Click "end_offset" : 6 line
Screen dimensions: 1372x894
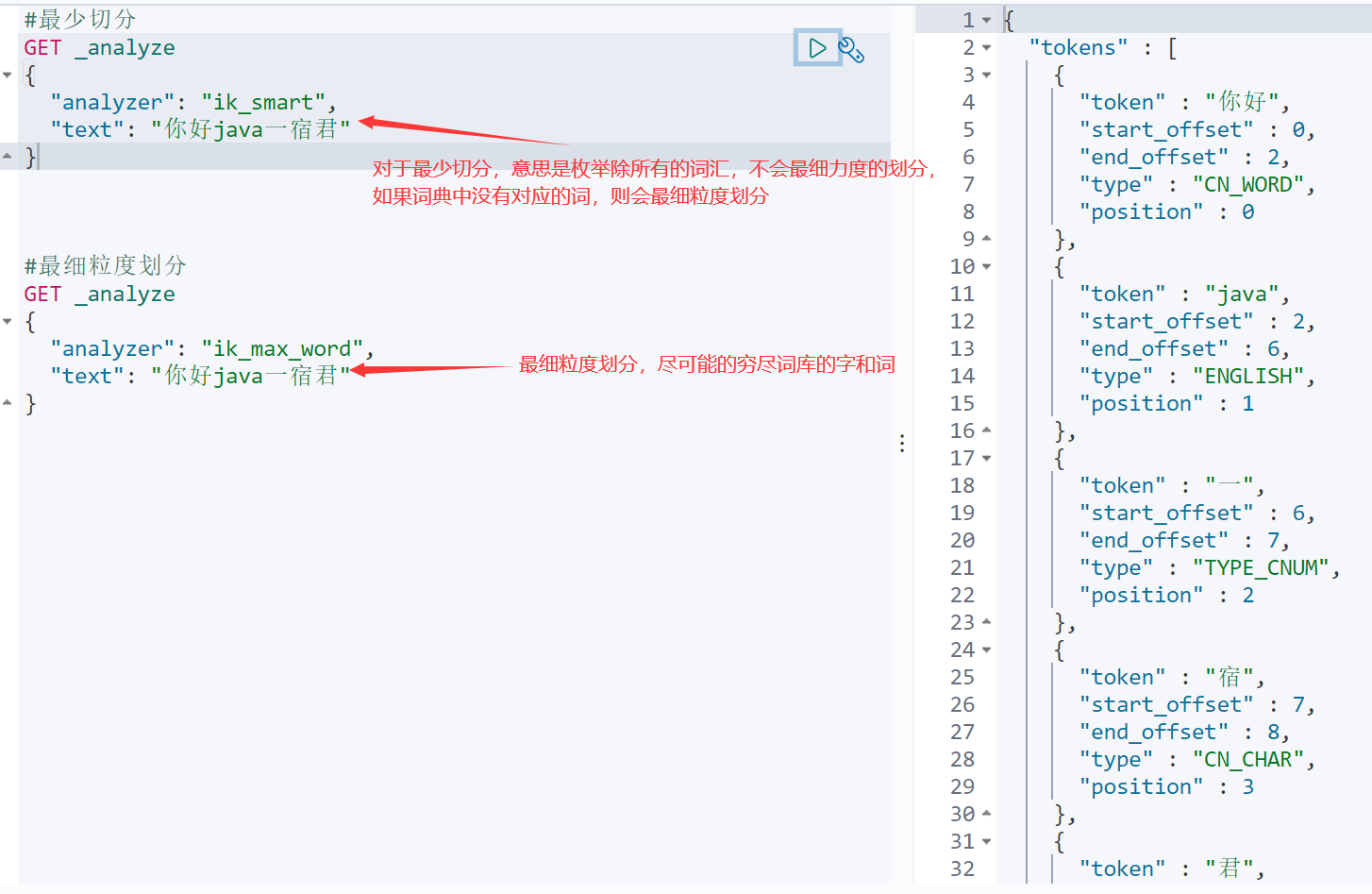point(1184,348)
